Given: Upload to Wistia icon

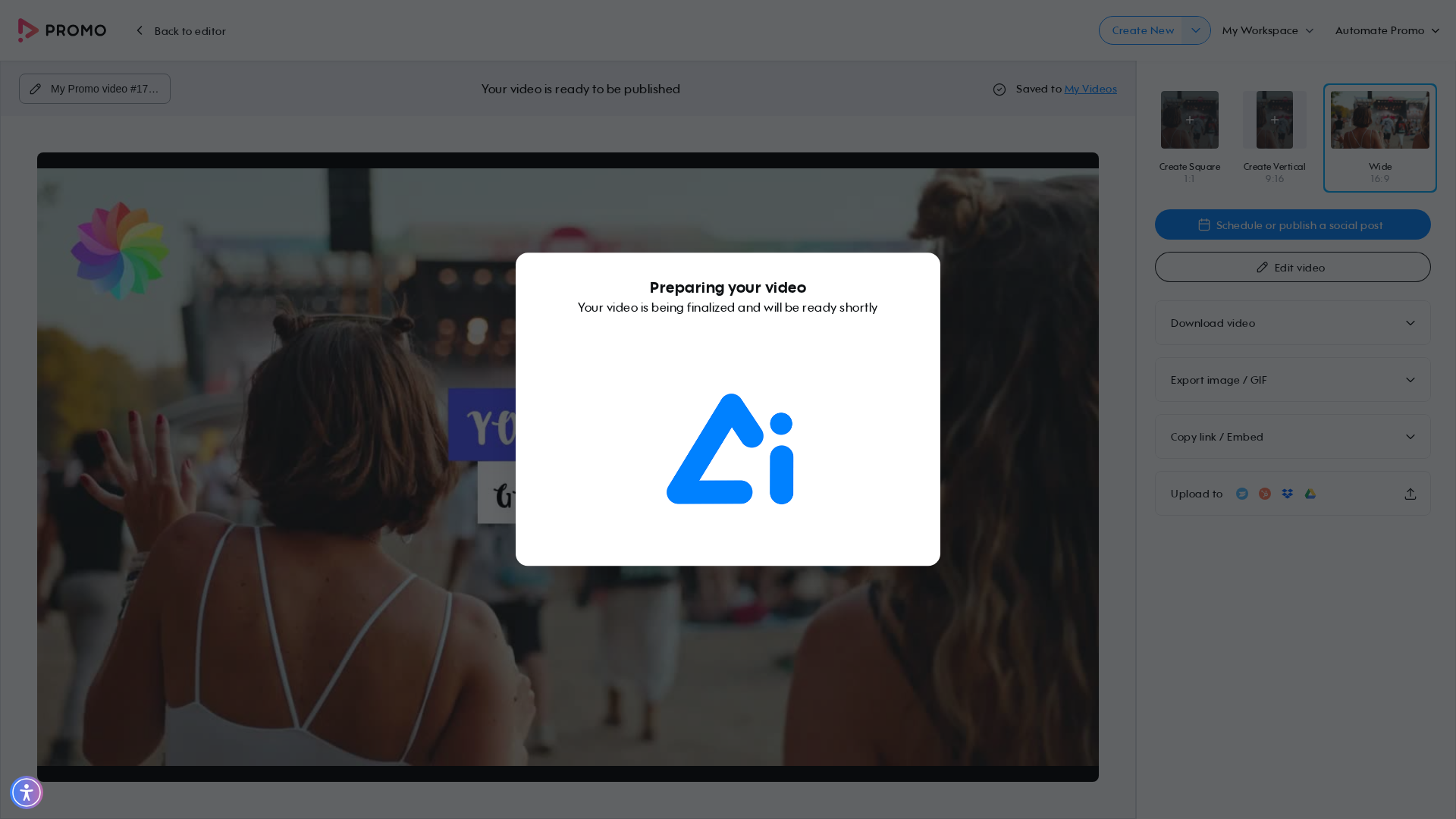Looking at the screenshot, I should click(x=1242, y=494).
